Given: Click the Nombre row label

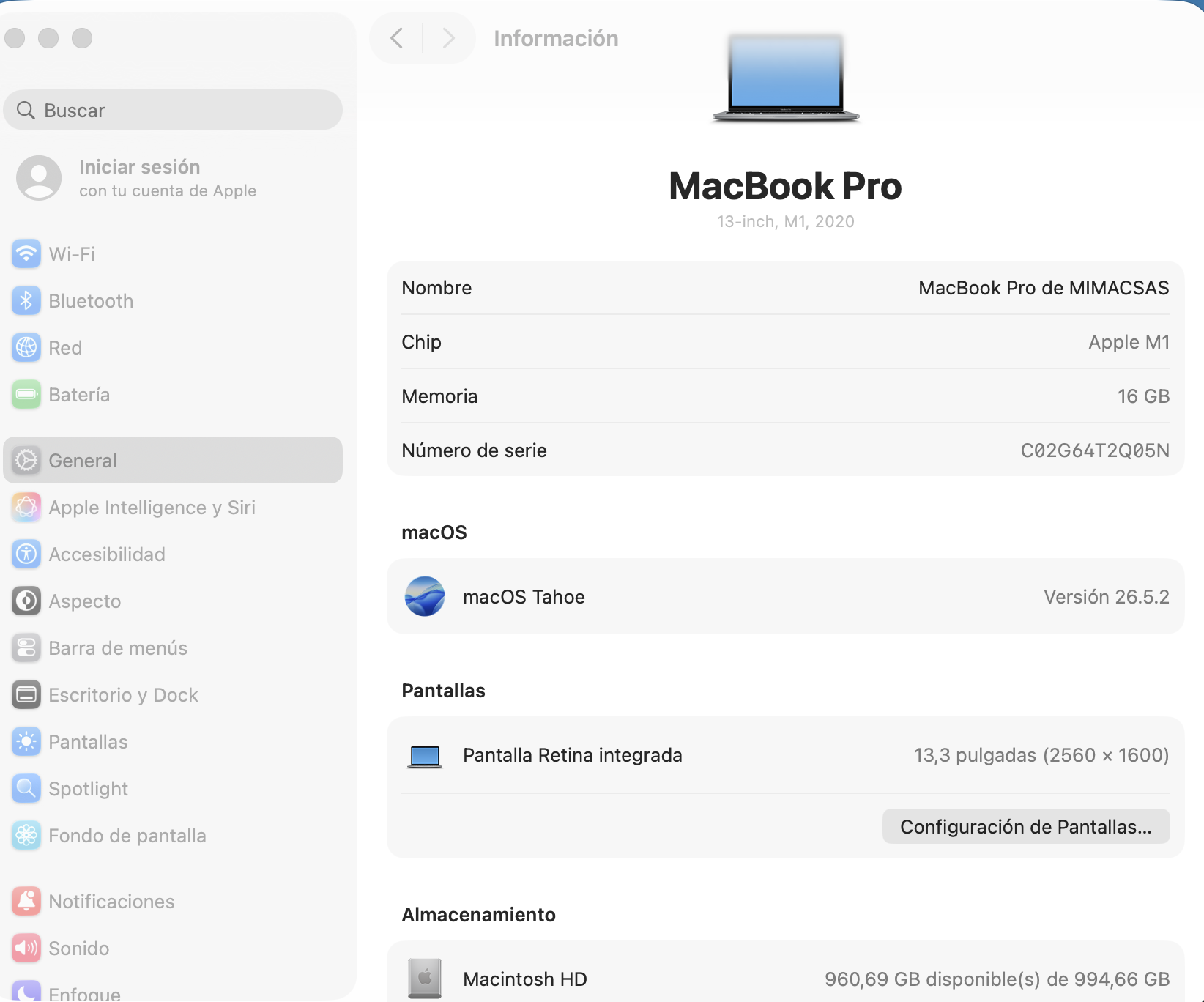Looking at the screenshot, I should pos(436,288).
